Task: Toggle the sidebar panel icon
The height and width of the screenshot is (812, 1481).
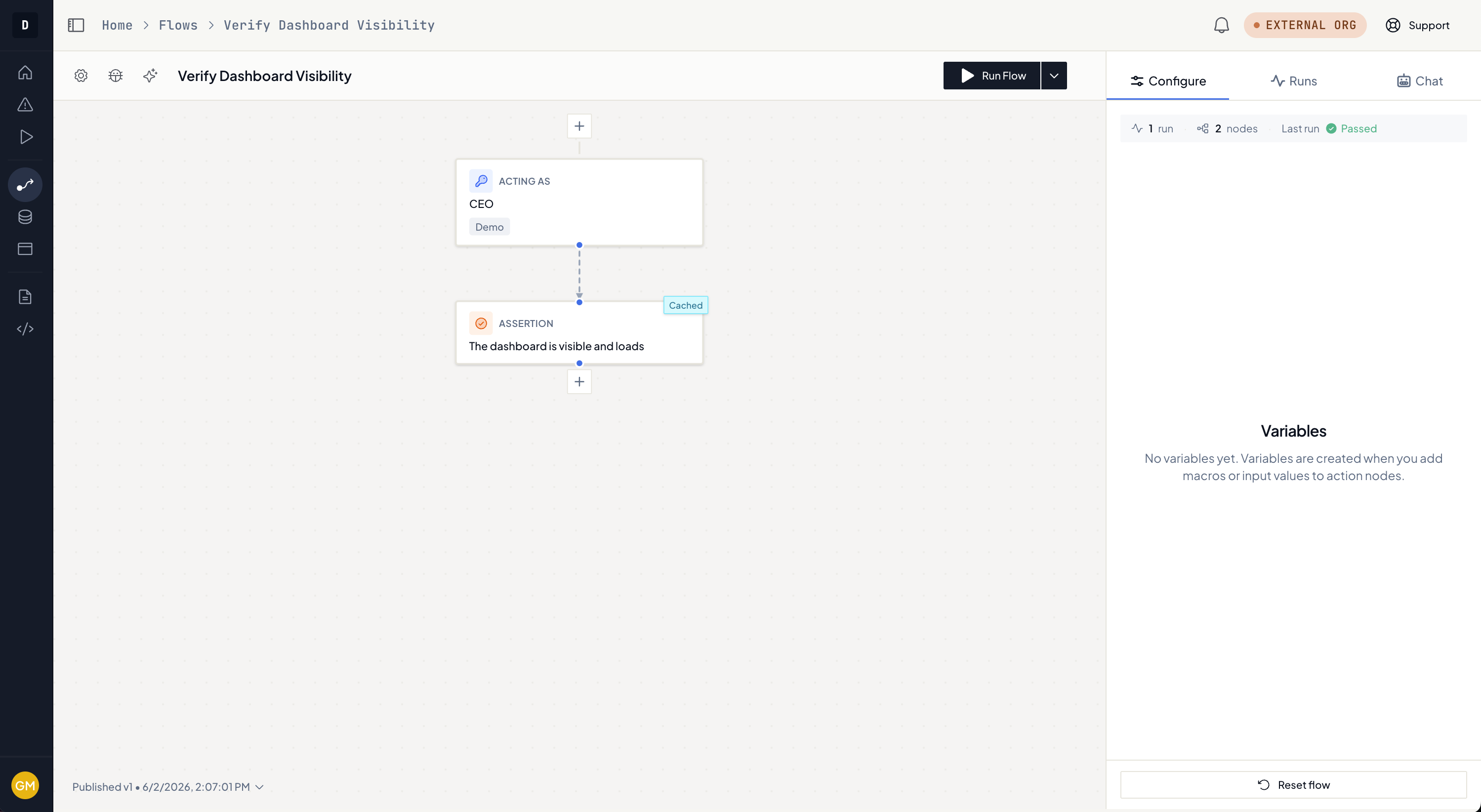Action: tap(76, 25)
